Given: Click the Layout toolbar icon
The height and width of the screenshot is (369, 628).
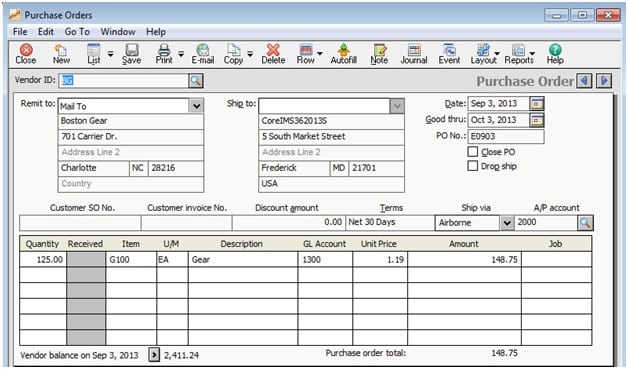Looking at the screenshot, I should coord(483,54).
